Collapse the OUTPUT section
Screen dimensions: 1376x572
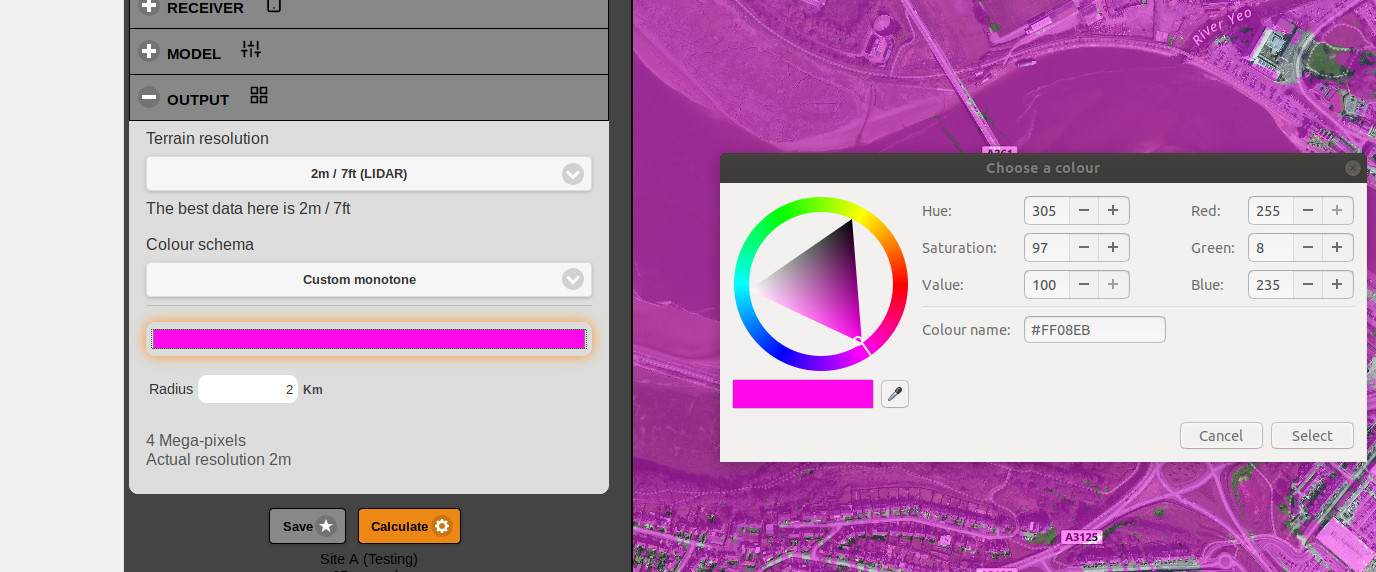149,98
